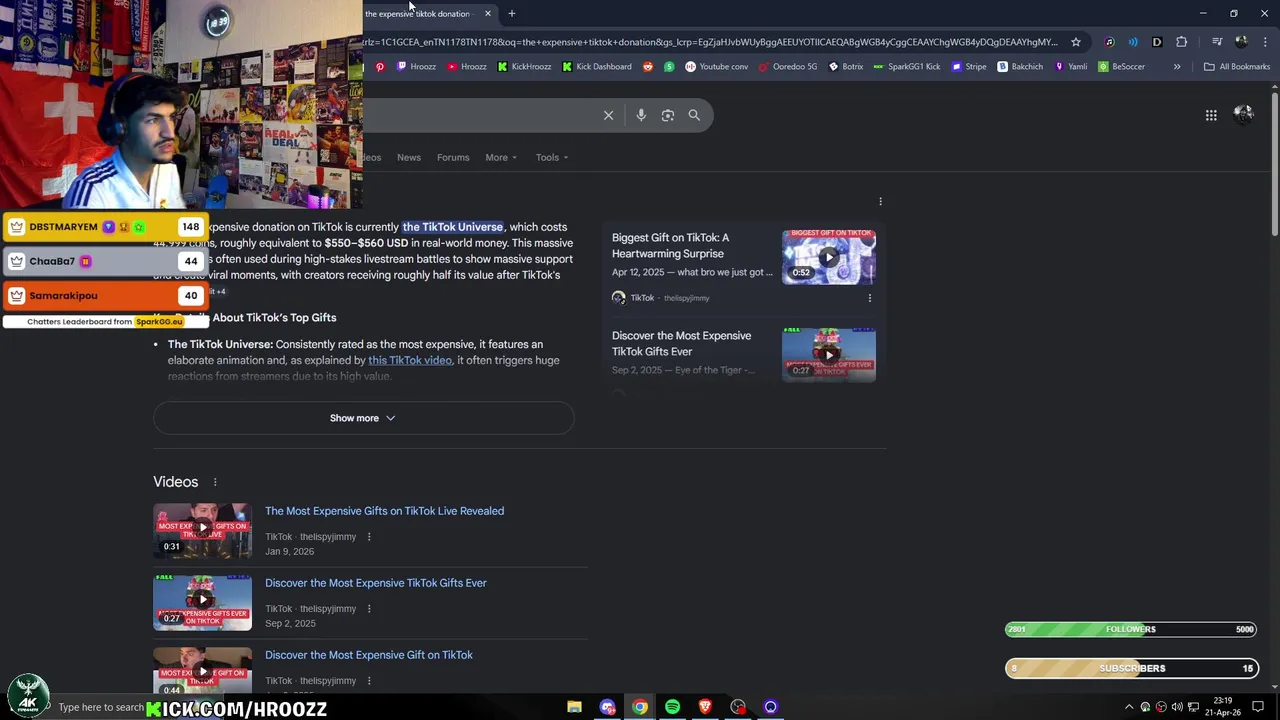Open the Google apps grid
The image size is (1280, 720).
pos(1211,115)
